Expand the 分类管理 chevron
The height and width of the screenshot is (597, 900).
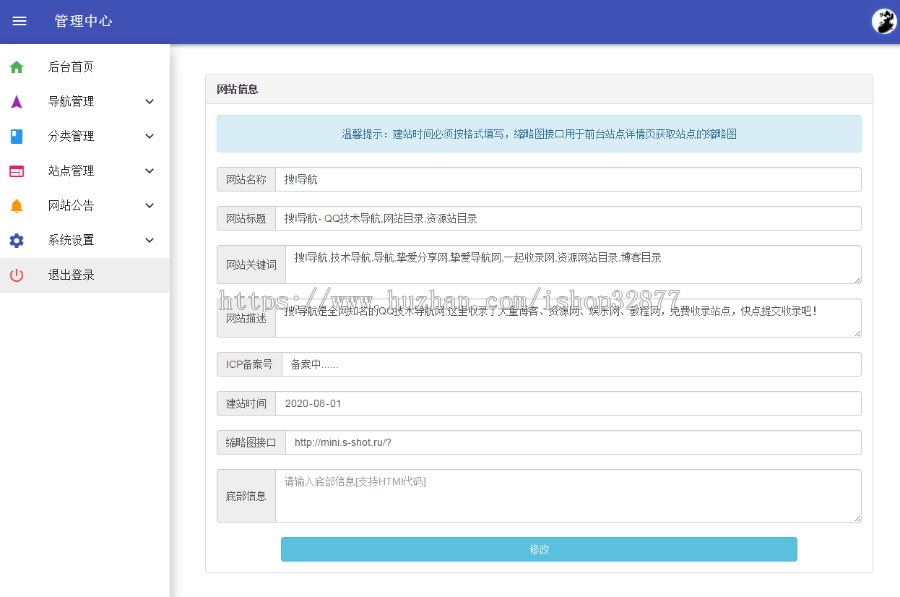tap(150, 136)
